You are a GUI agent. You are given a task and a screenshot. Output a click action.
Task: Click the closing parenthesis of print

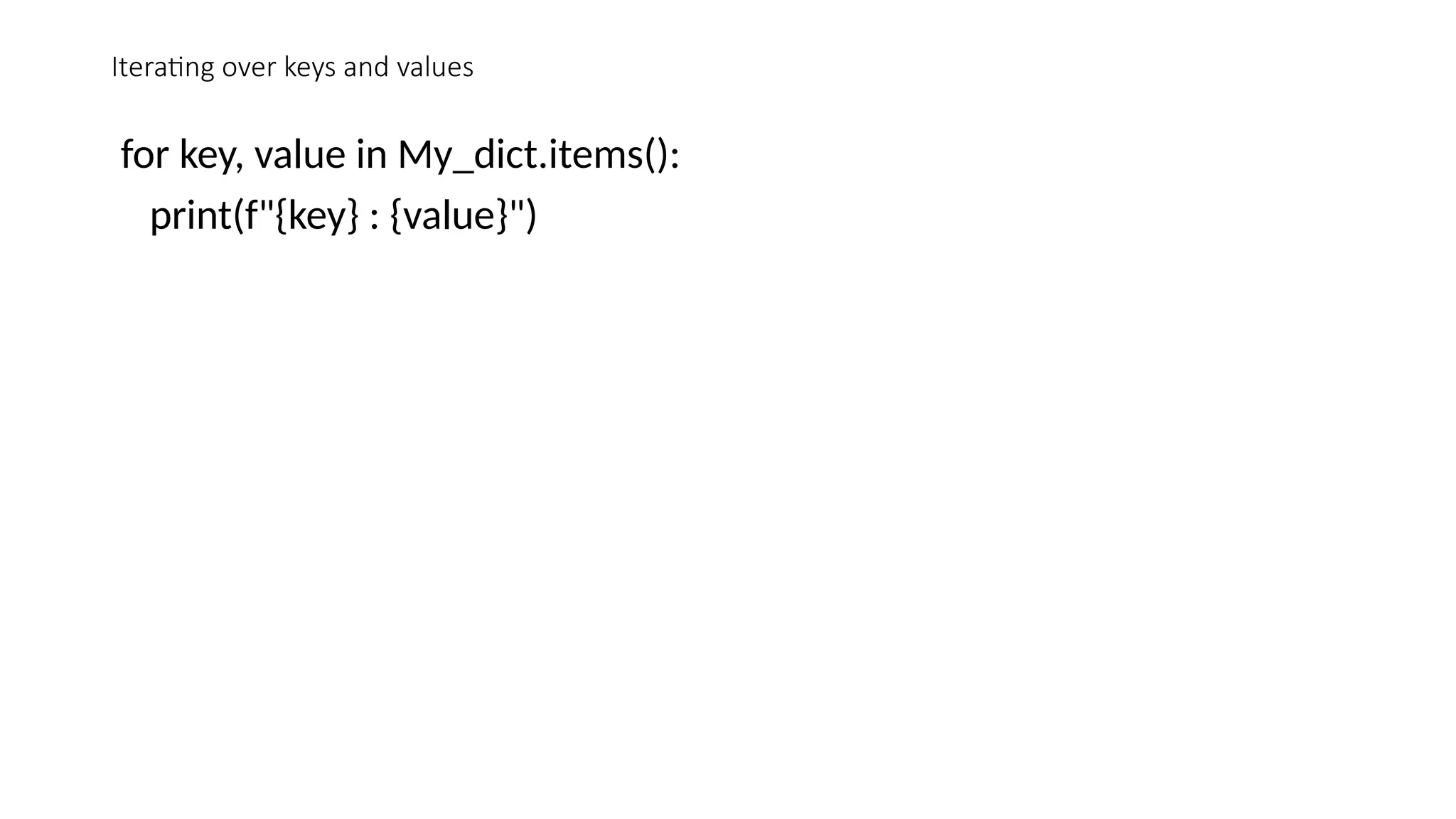tap(530, 215)
